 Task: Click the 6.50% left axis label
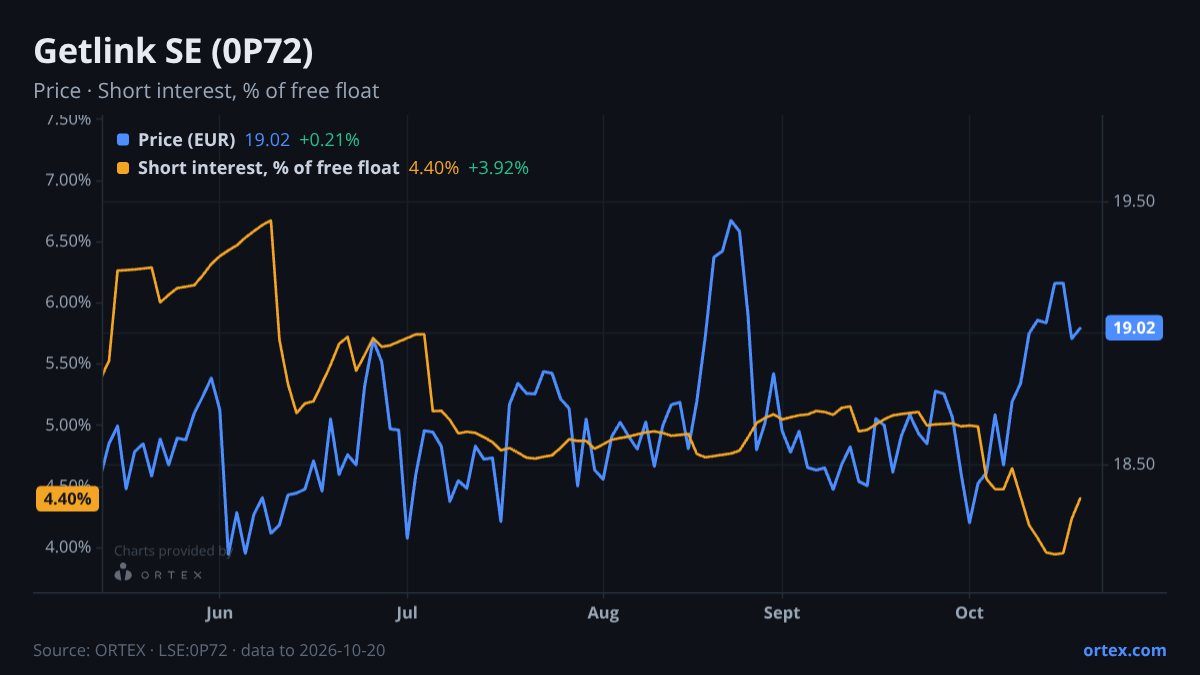pos(69,241)
